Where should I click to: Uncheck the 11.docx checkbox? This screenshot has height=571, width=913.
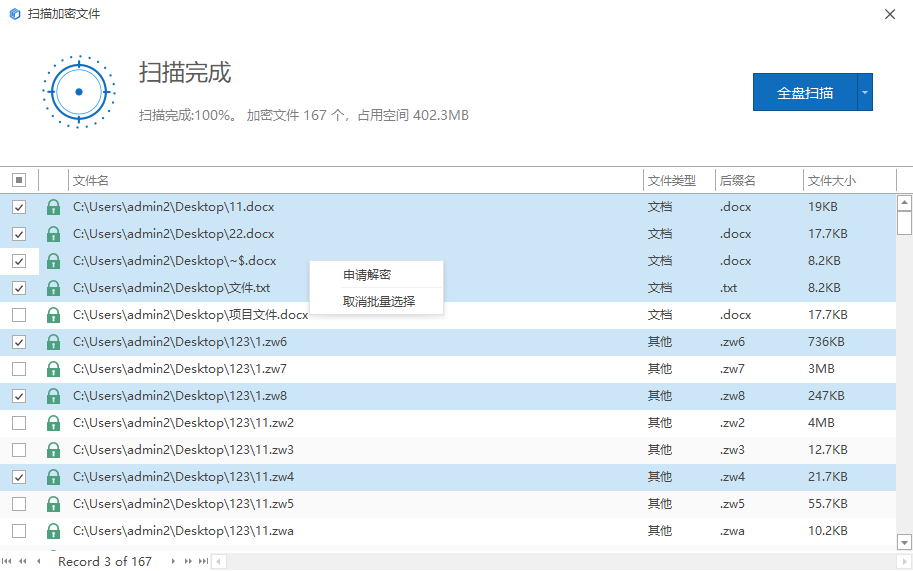[x=19, y=207]
